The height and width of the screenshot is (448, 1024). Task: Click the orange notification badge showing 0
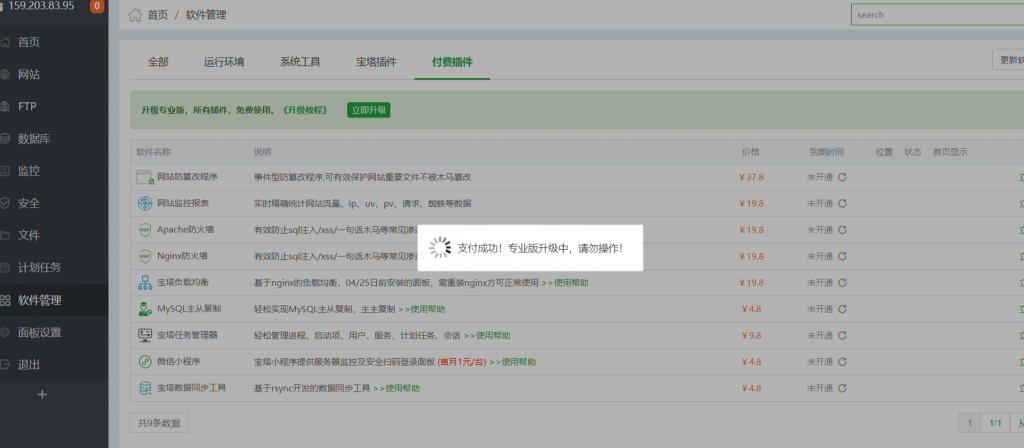tap(97, 6)
